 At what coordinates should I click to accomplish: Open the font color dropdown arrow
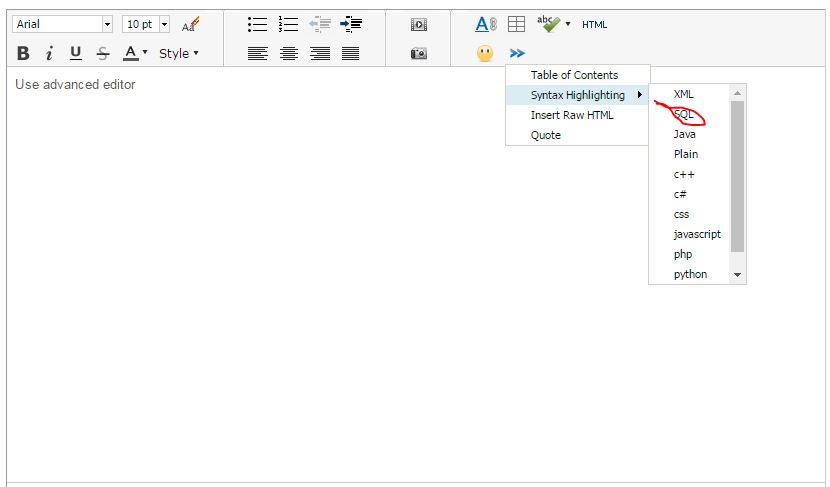[x=145, y=52]
